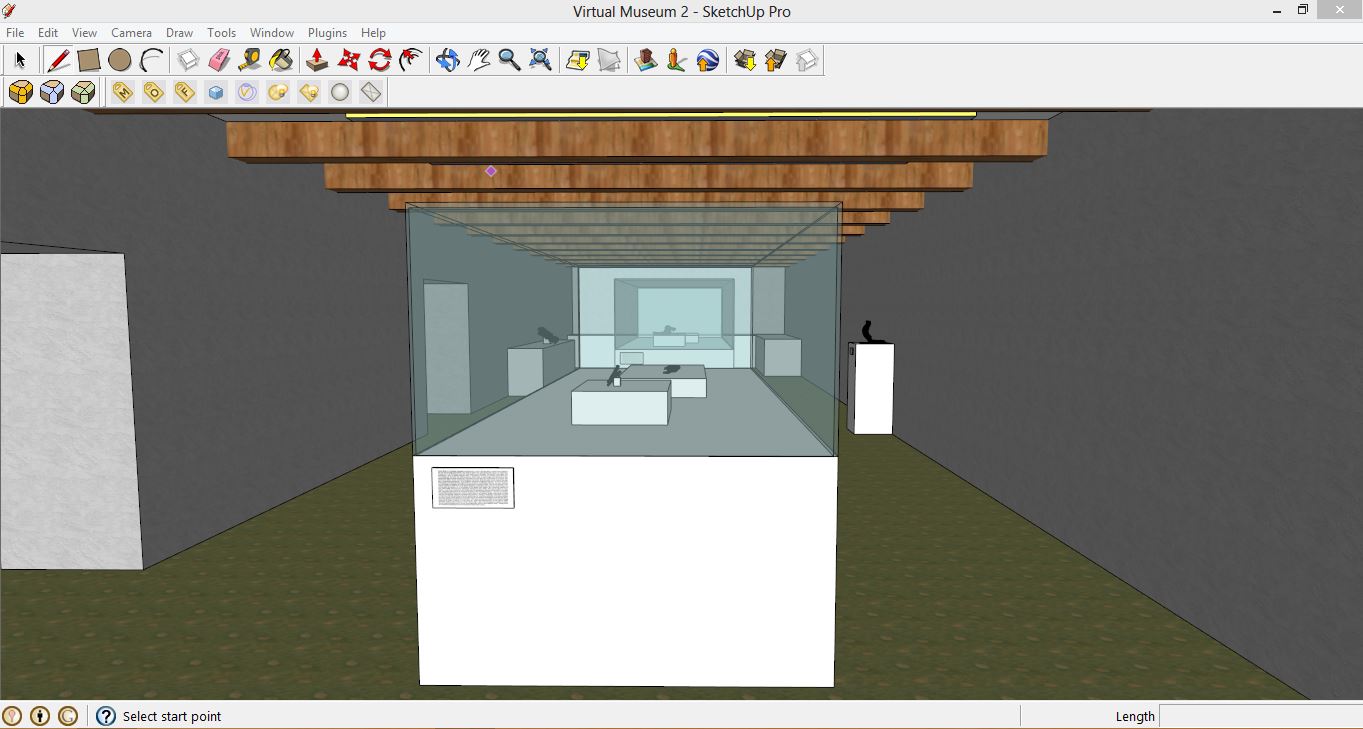Viewport: 1363px width, 729px height.
Task: Activate the Rectangle drawing tool
Action: (89, 61)
